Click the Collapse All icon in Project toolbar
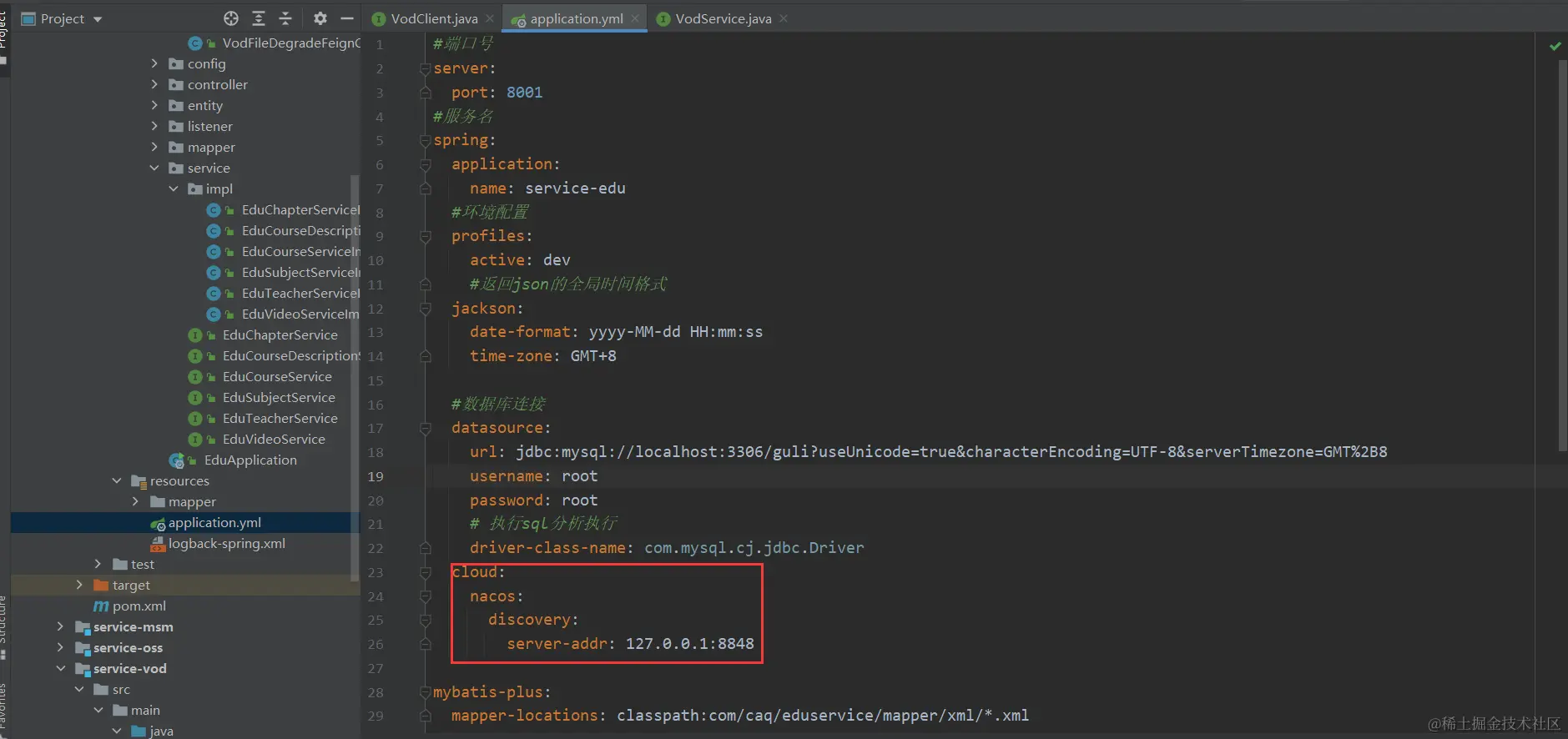This screenshot has width=1568, height=739. pos(285,18)
